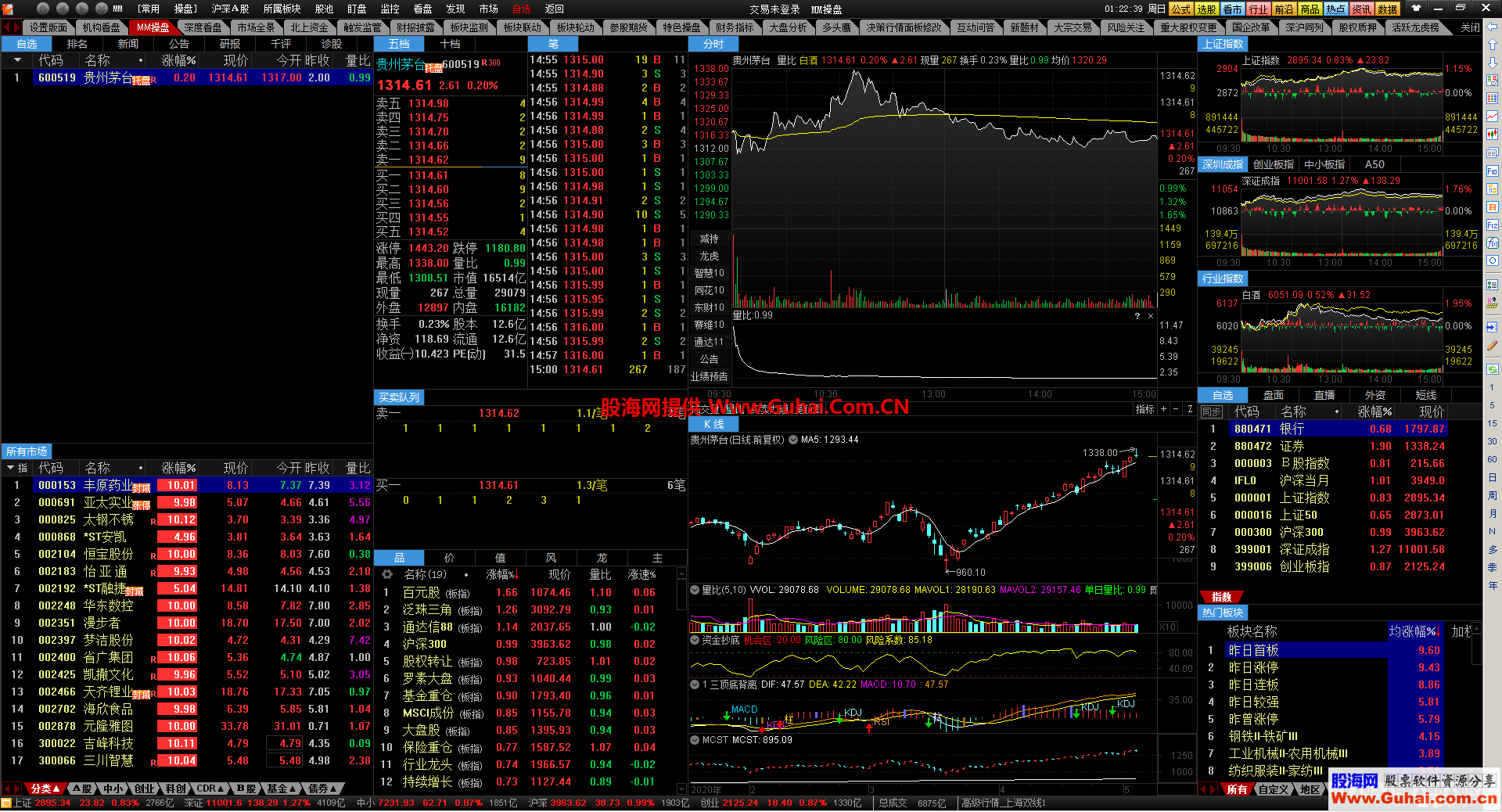Select 银行 row in index list
The height and width of the screenshot is (812, 1502).
[x=1323, y=429]
